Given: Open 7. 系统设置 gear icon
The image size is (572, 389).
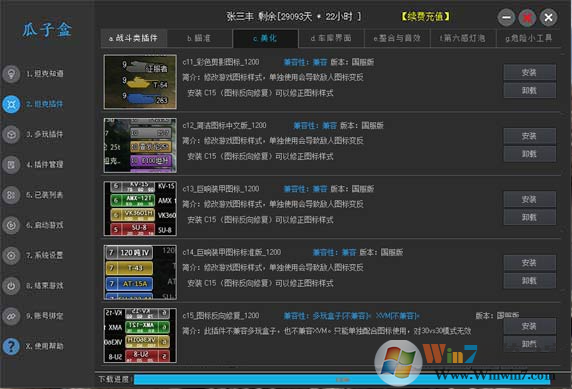Looking at the screenshot, I should 11,255.
